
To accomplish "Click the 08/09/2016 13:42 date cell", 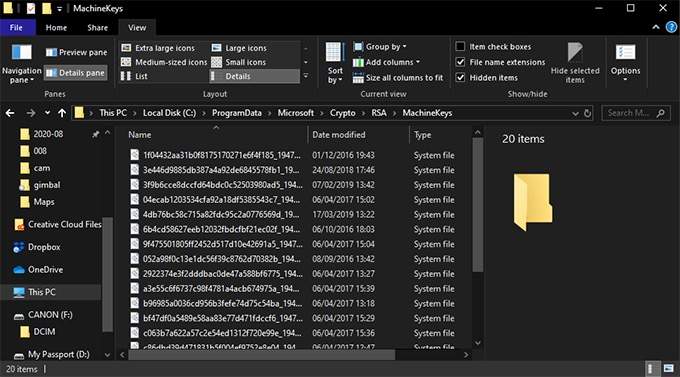I will click(x=343, y=259).
